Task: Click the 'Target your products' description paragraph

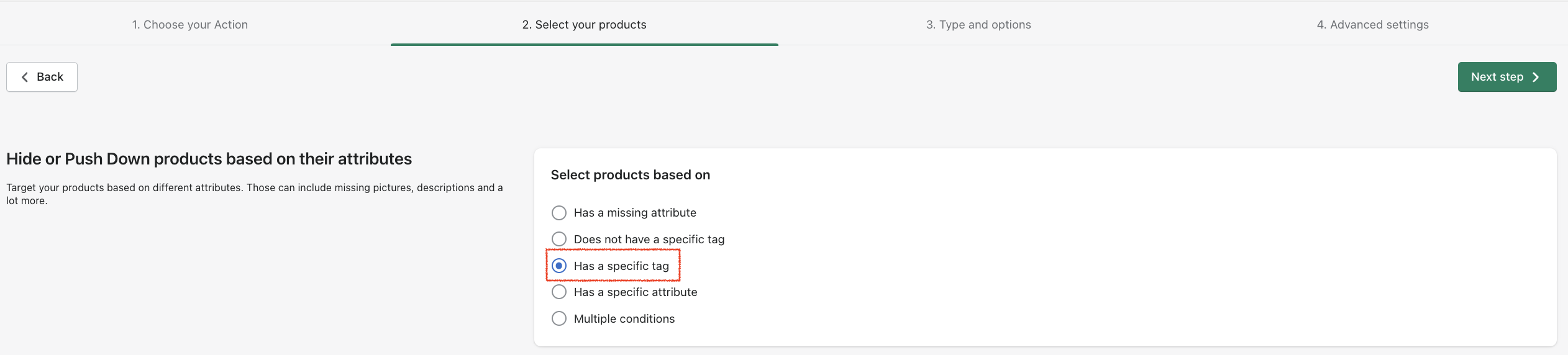Action: coord(255,194)
